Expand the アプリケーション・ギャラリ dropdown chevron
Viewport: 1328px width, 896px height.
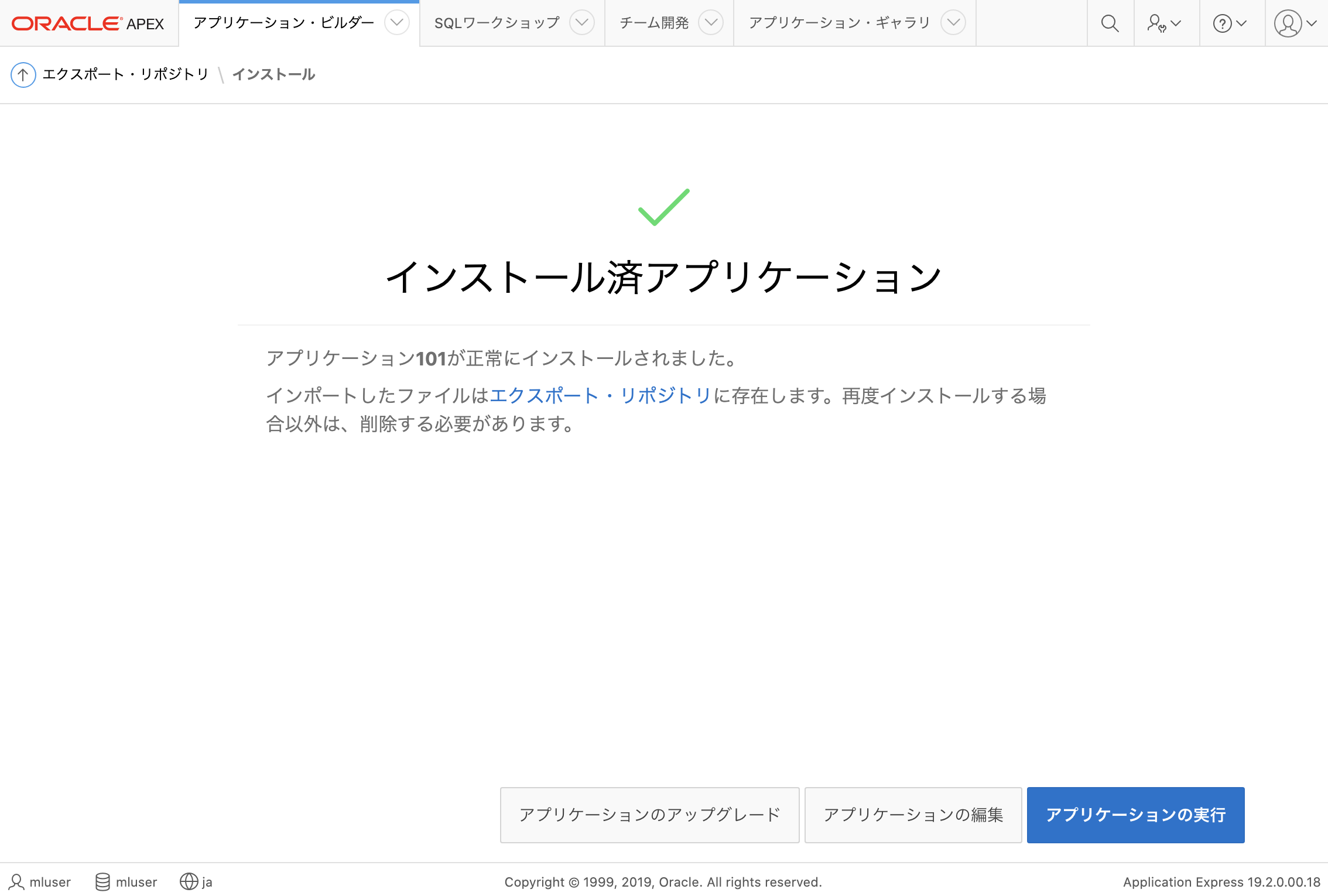(x=953, y=23)
